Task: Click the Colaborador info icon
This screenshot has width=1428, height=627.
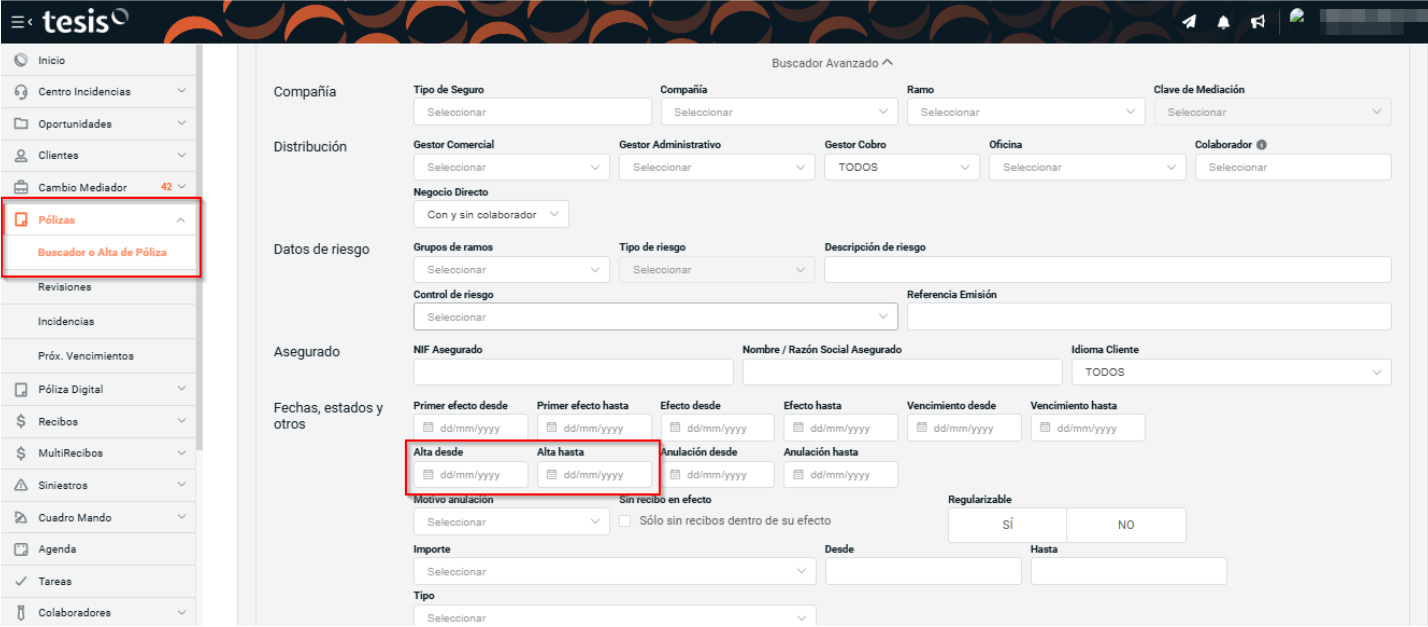Action: point(1262,145)
